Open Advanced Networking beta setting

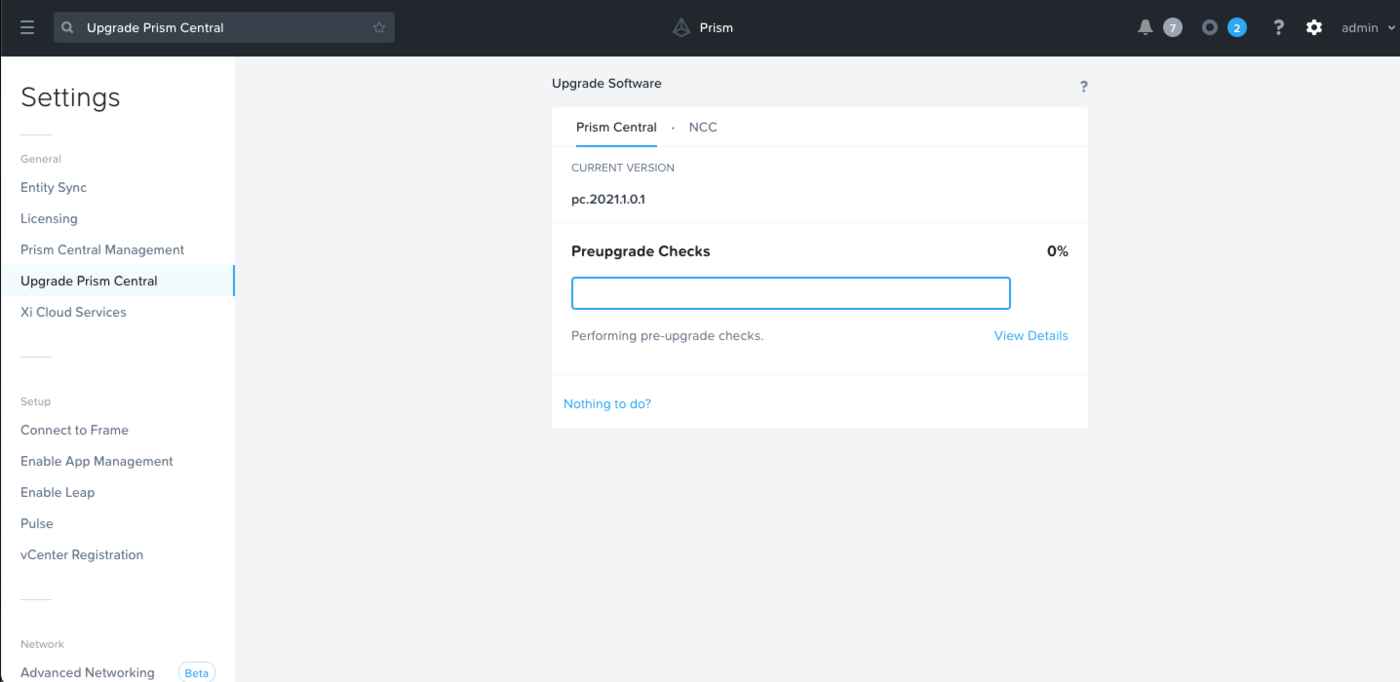point(88,673)
